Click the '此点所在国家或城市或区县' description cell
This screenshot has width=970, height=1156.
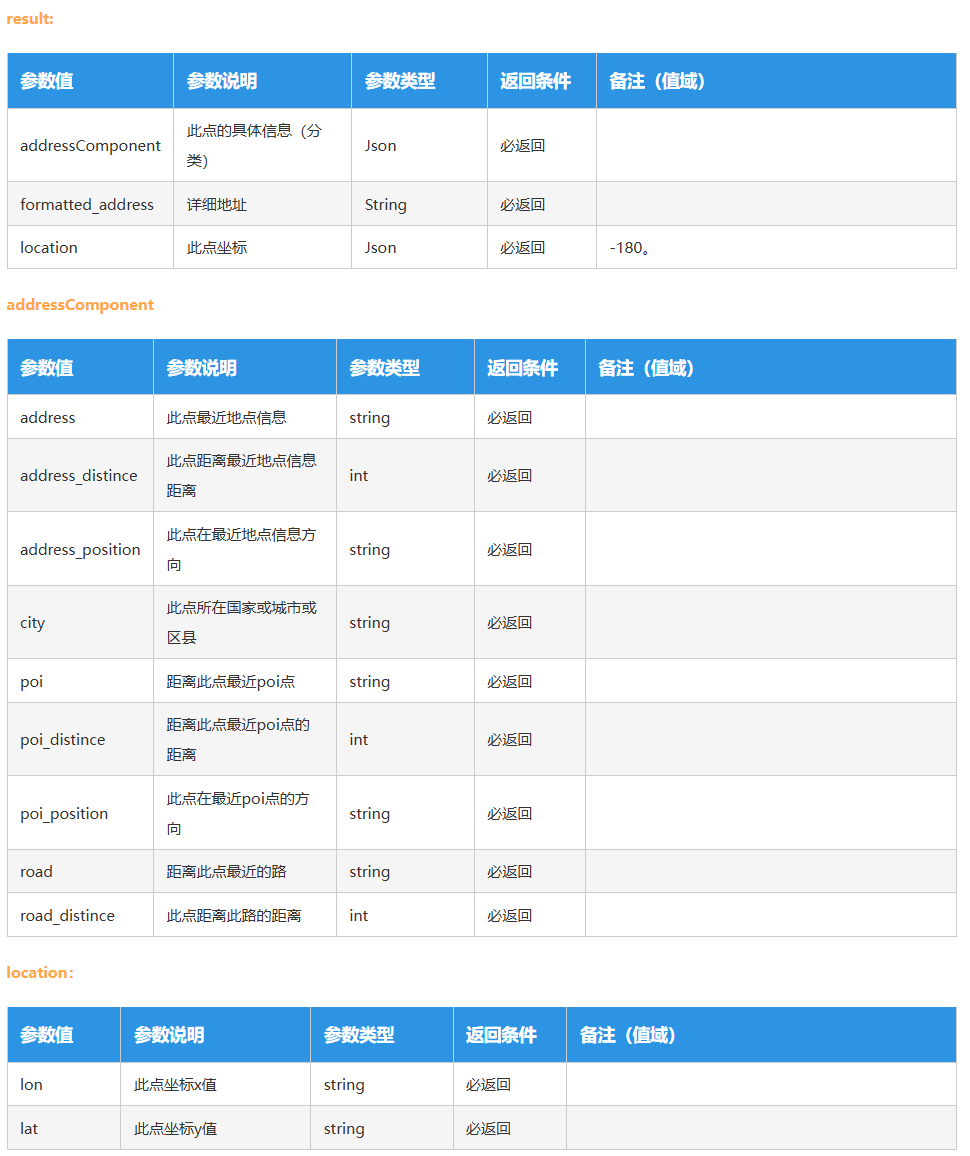(x=245, y=622)
